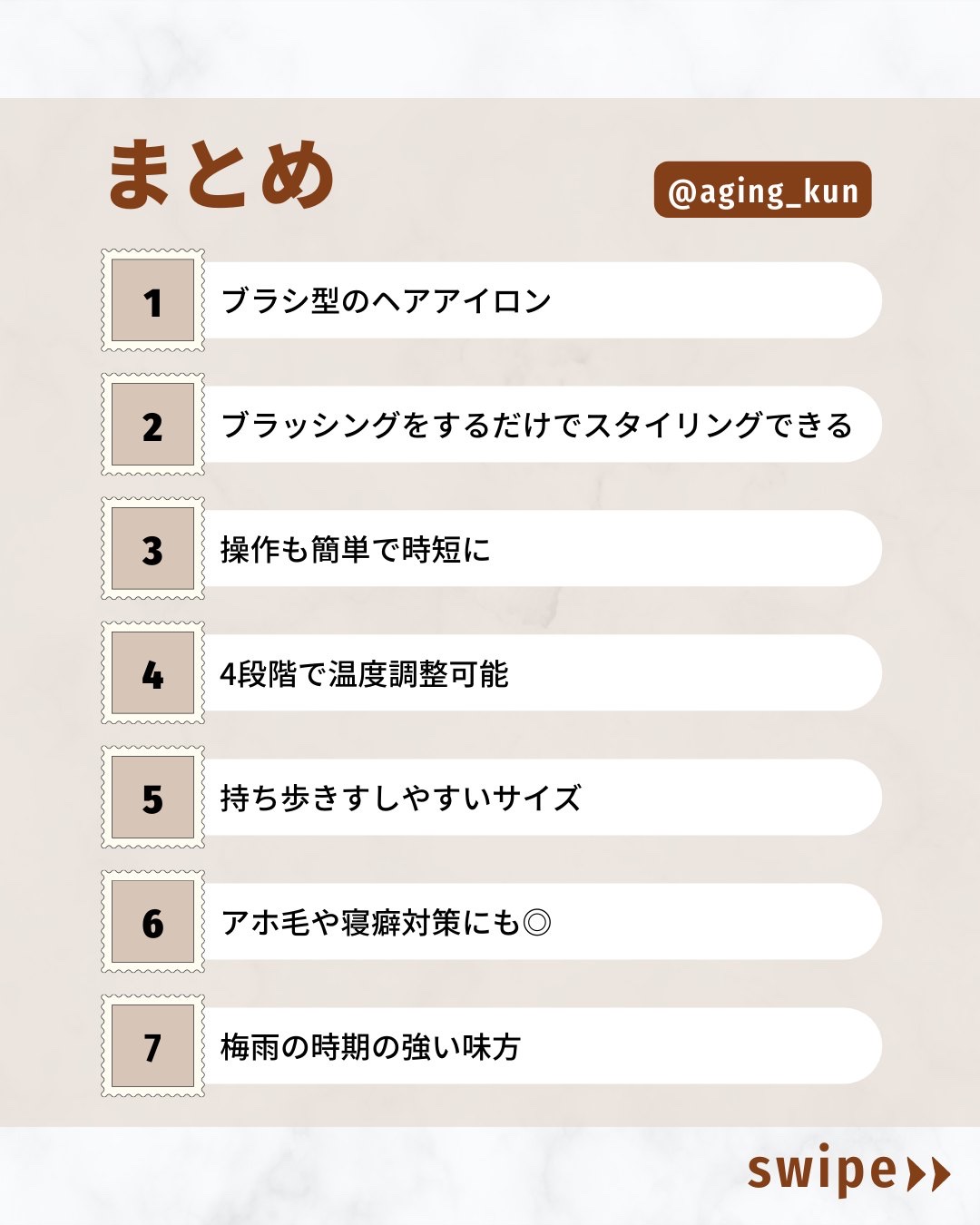This screenshot has width=980, height=1225.
Task: Tap the number 3 stamp icon
Action: [152, 549]
